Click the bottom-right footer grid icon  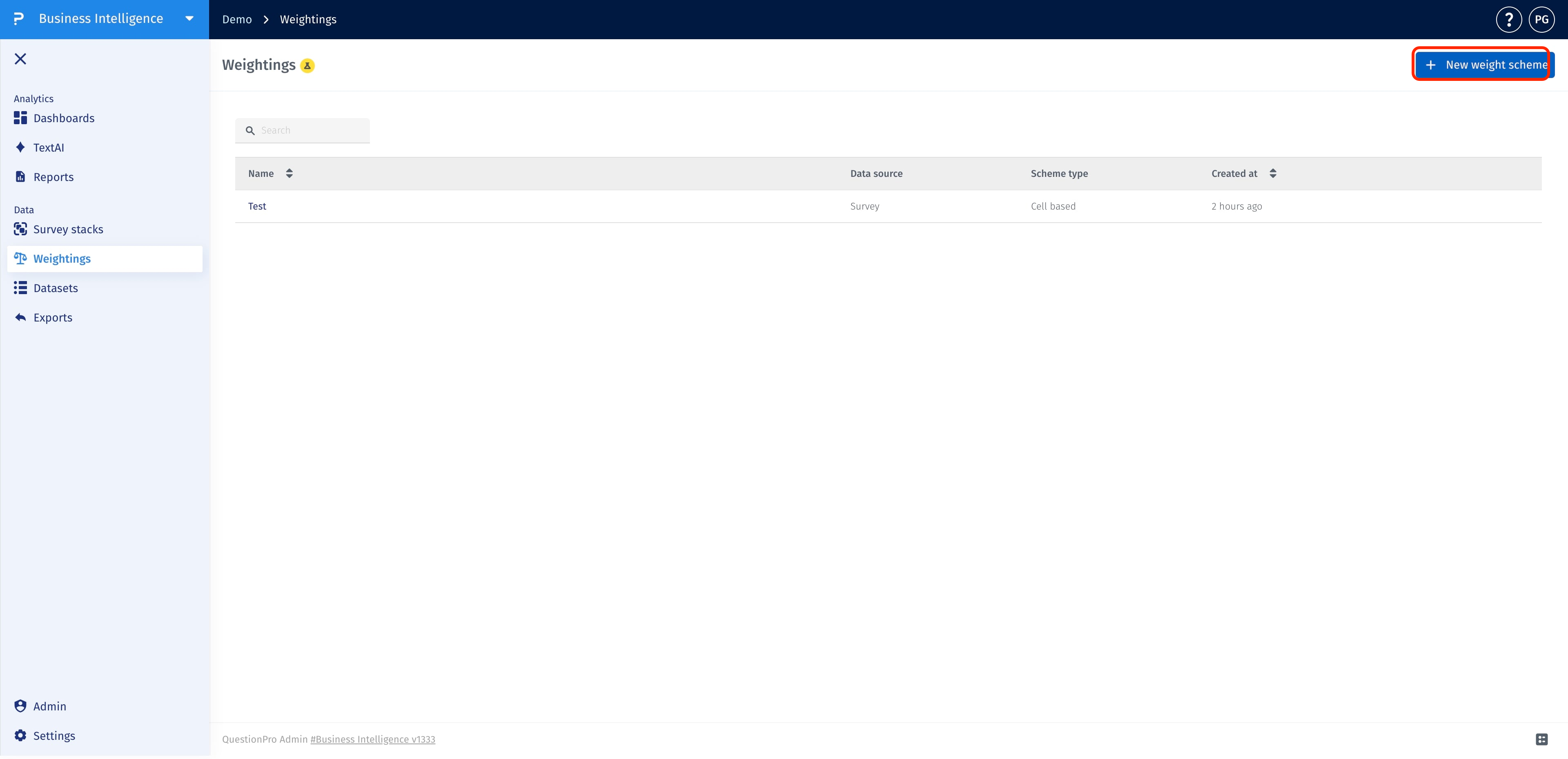(1541, 739)
